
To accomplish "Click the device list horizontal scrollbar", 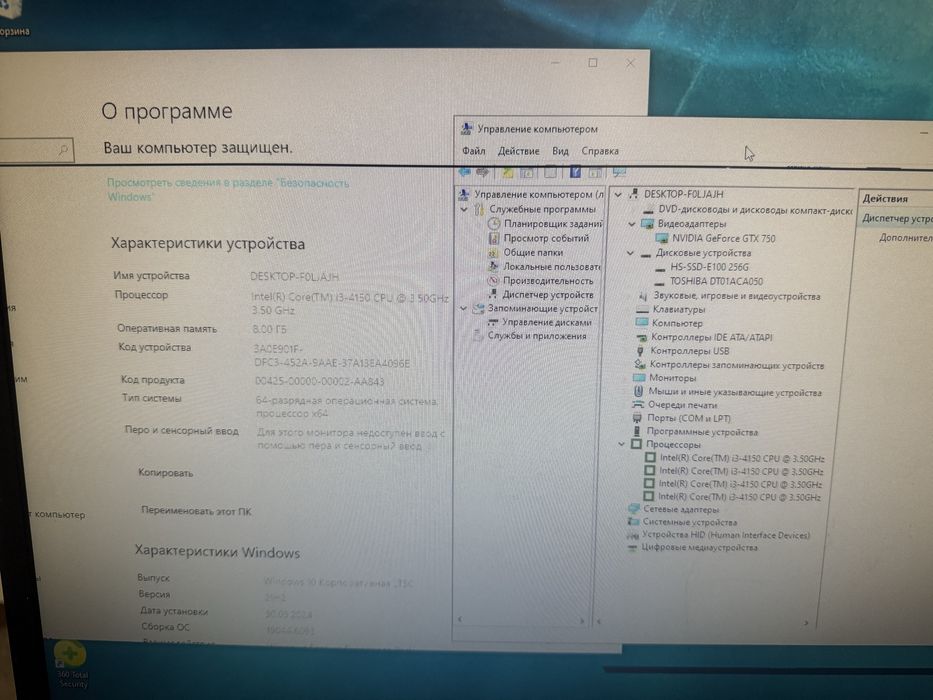I will pos(705,623).
